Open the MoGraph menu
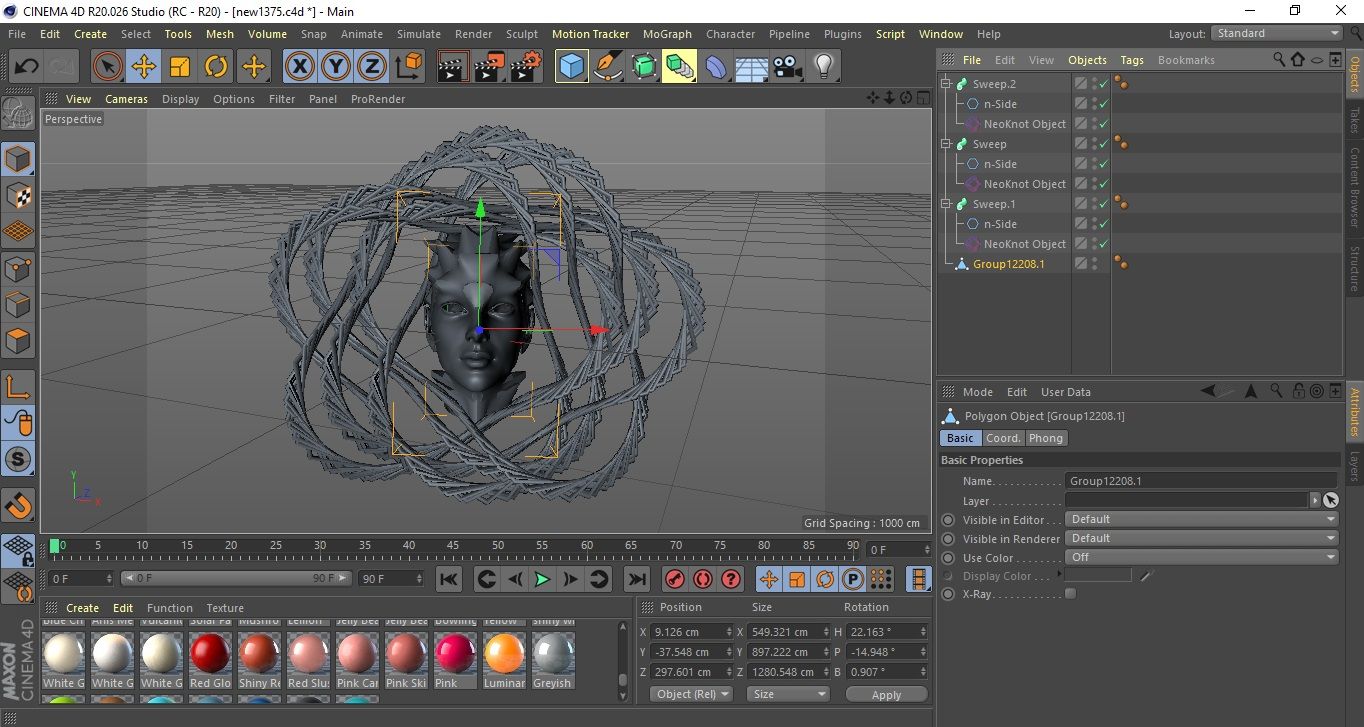The image size is (1364, 727). pos(667,34)
